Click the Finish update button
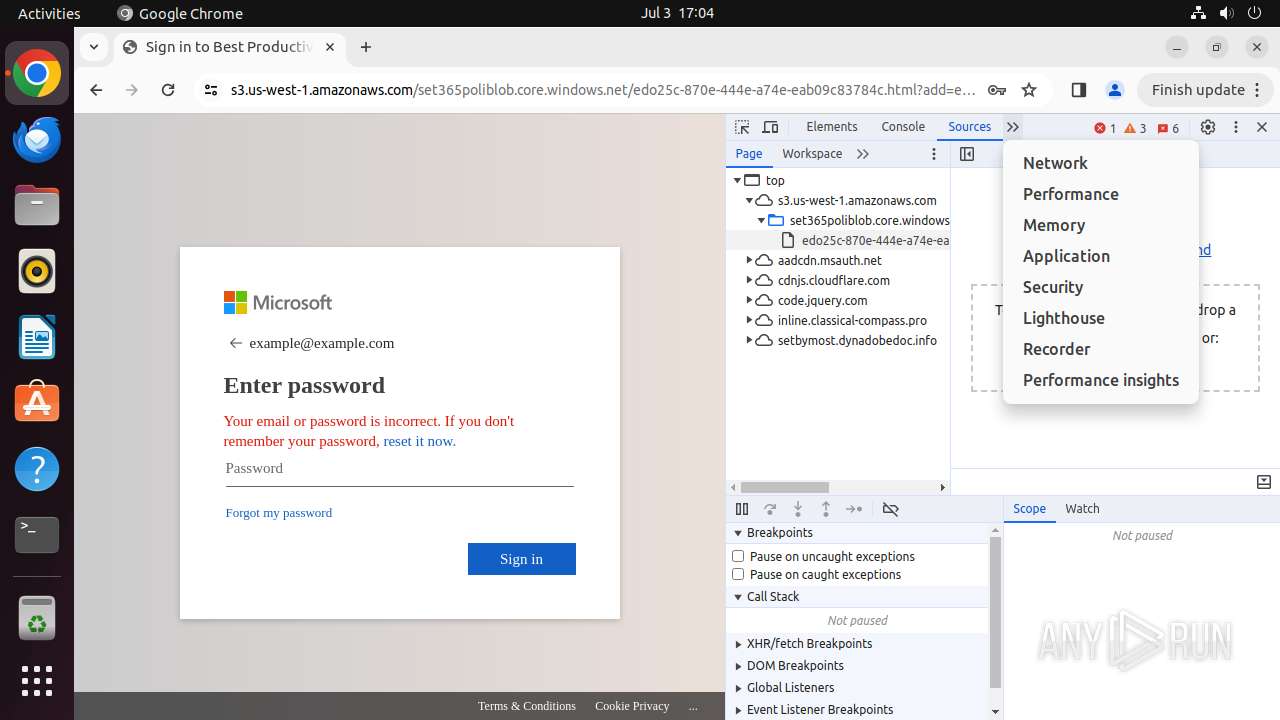 [x=1205, y=90]
